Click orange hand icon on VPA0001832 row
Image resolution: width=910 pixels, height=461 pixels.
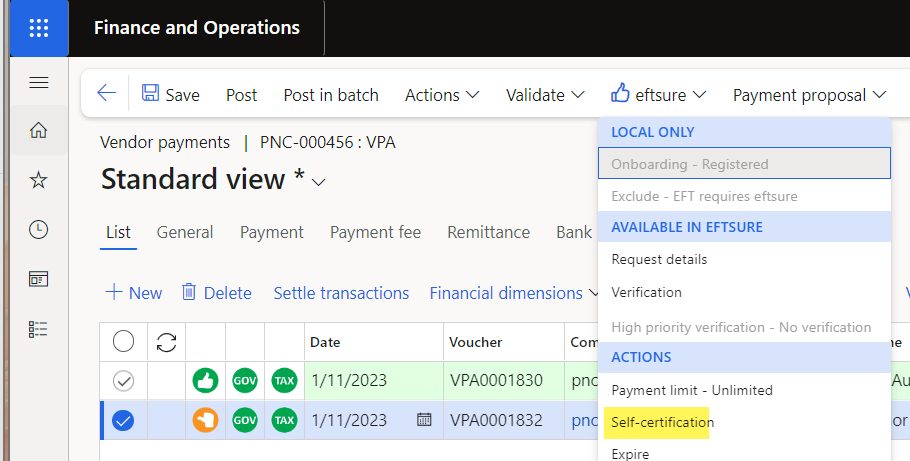pos(205,420)
